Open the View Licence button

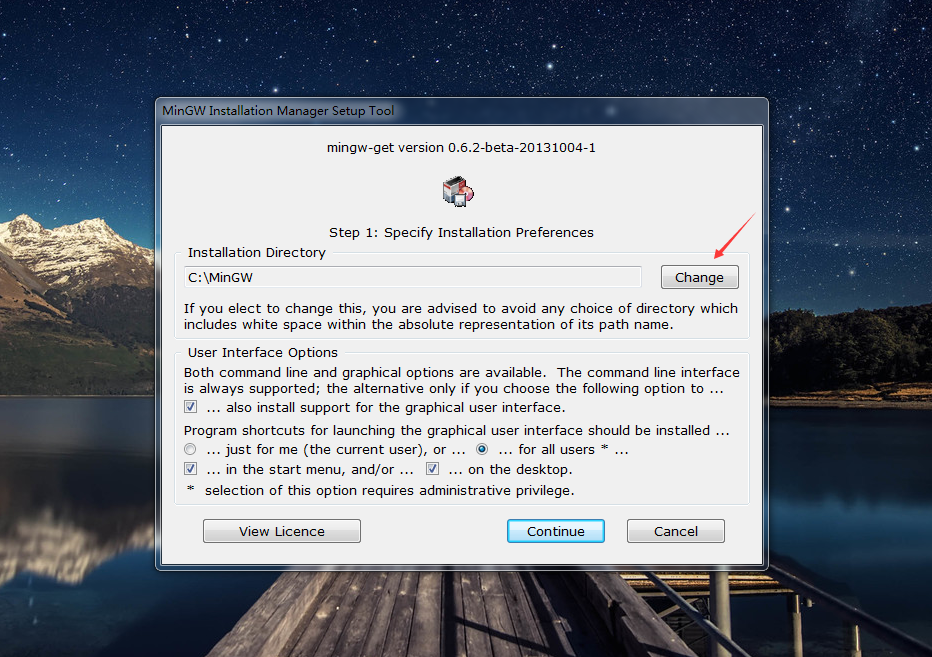pos(282,531)
